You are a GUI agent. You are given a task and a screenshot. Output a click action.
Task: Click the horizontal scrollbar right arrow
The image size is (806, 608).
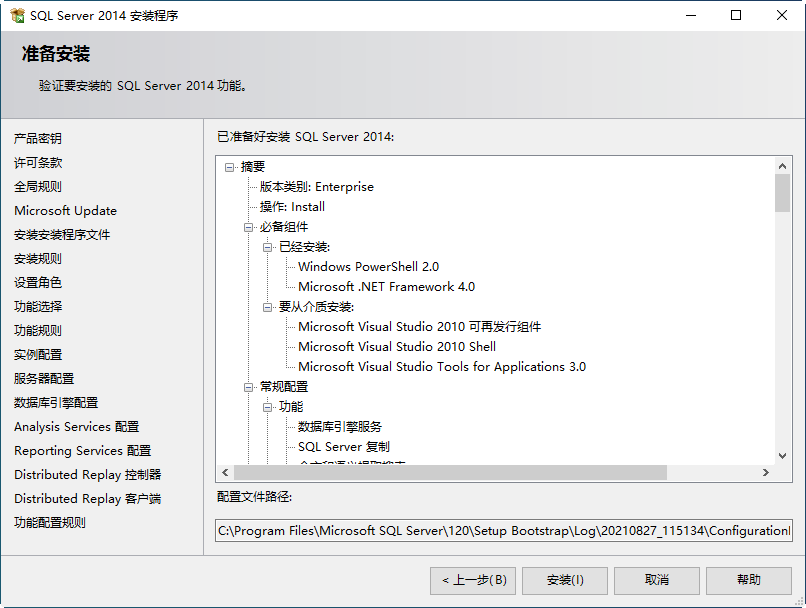coord(766,472)
